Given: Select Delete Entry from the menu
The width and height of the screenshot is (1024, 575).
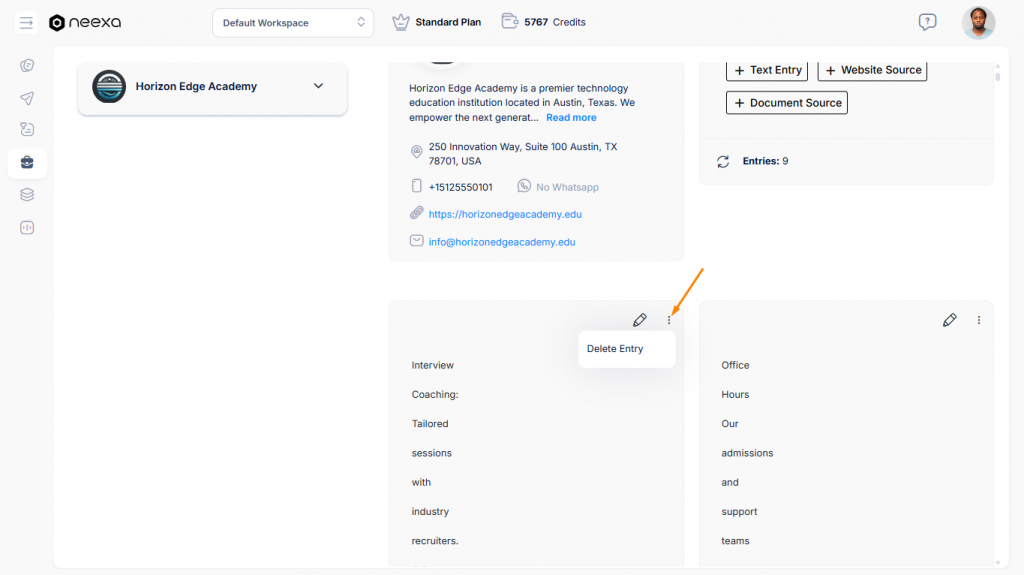Looking at the screenshot, I should point(615,349).
